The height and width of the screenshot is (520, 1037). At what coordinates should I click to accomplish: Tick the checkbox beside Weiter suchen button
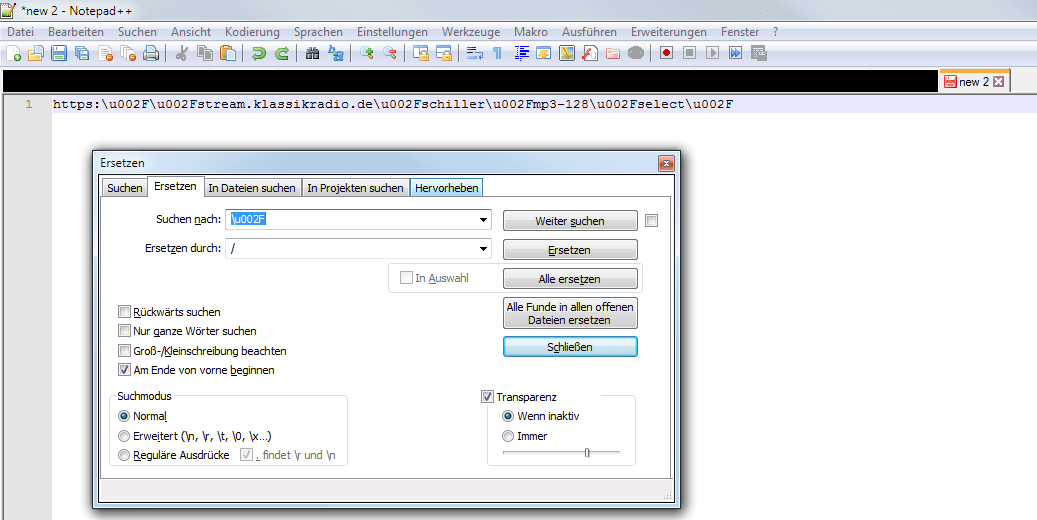651,221
